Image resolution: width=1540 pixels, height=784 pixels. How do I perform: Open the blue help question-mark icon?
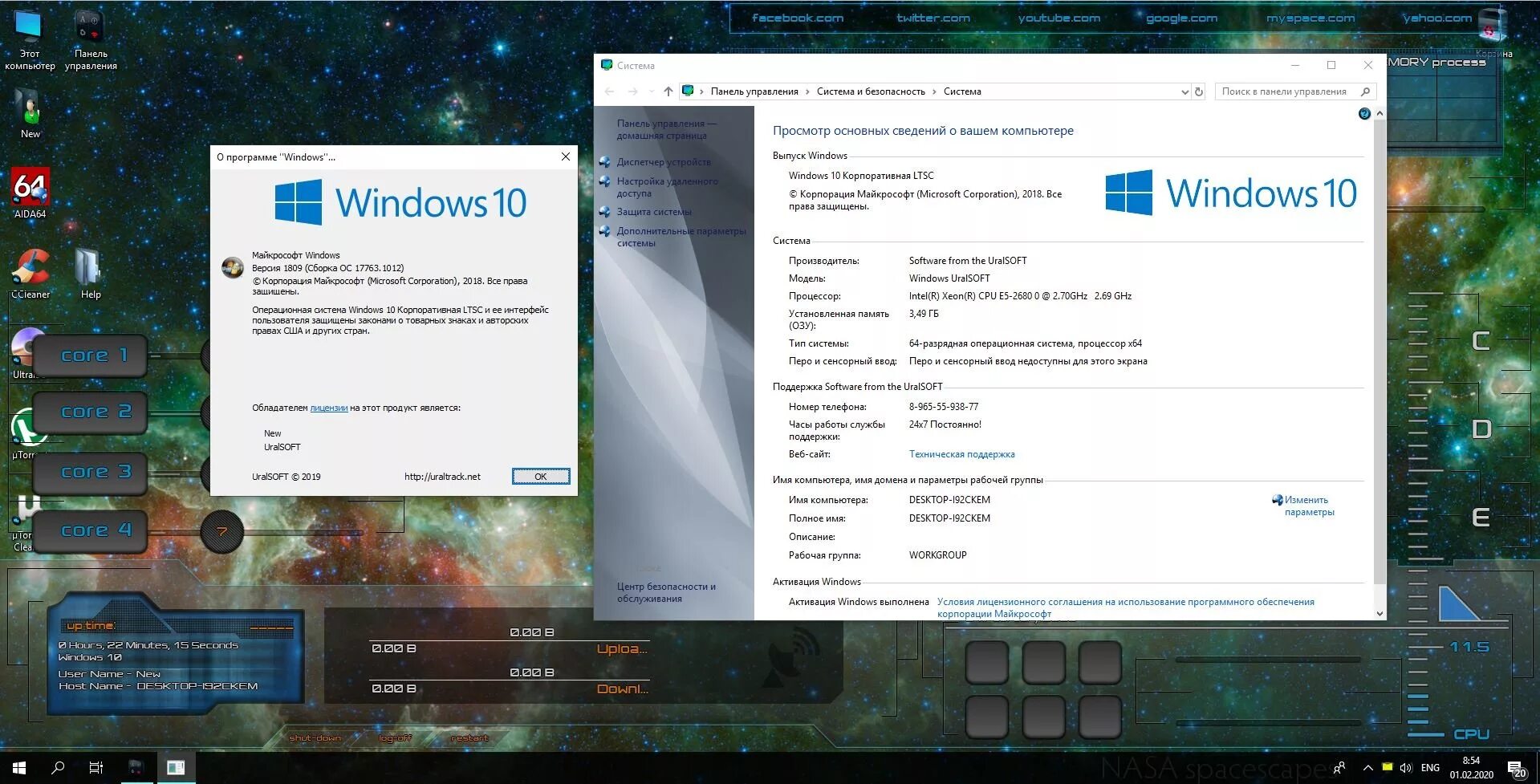[x=1364, y=114]
